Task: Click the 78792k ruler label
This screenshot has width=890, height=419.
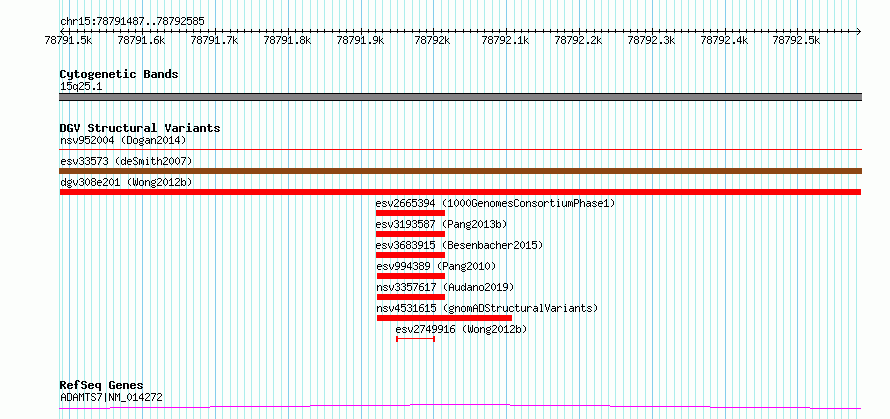Action: point(433,40)
